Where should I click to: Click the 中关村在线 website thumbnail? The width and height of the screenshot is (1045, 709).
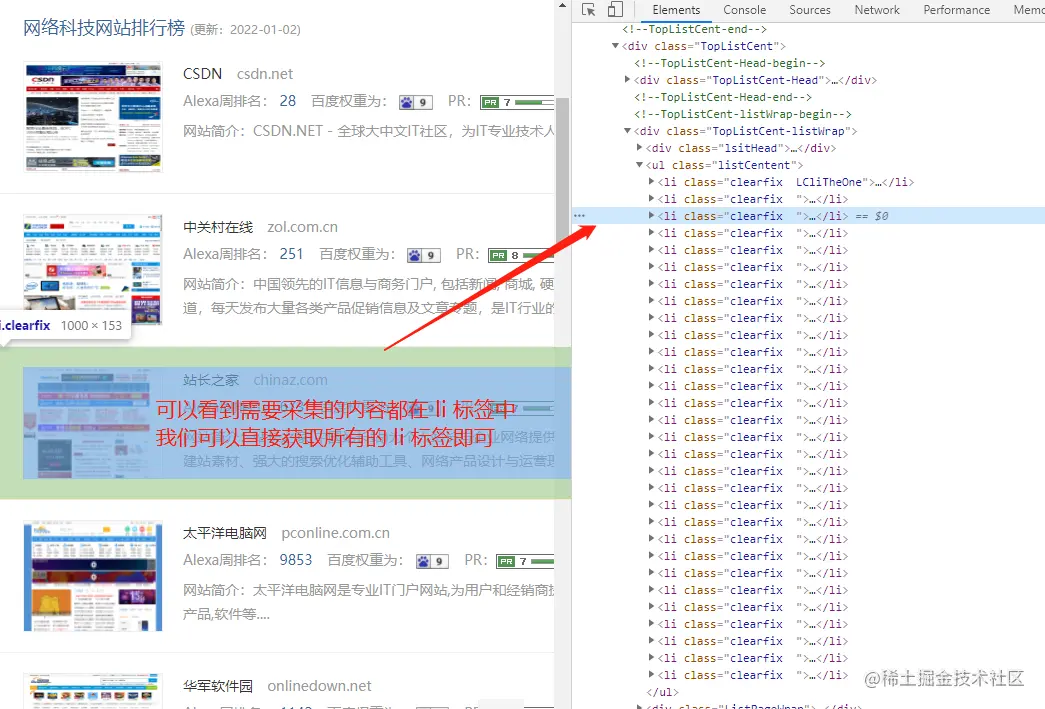[93, 269]
